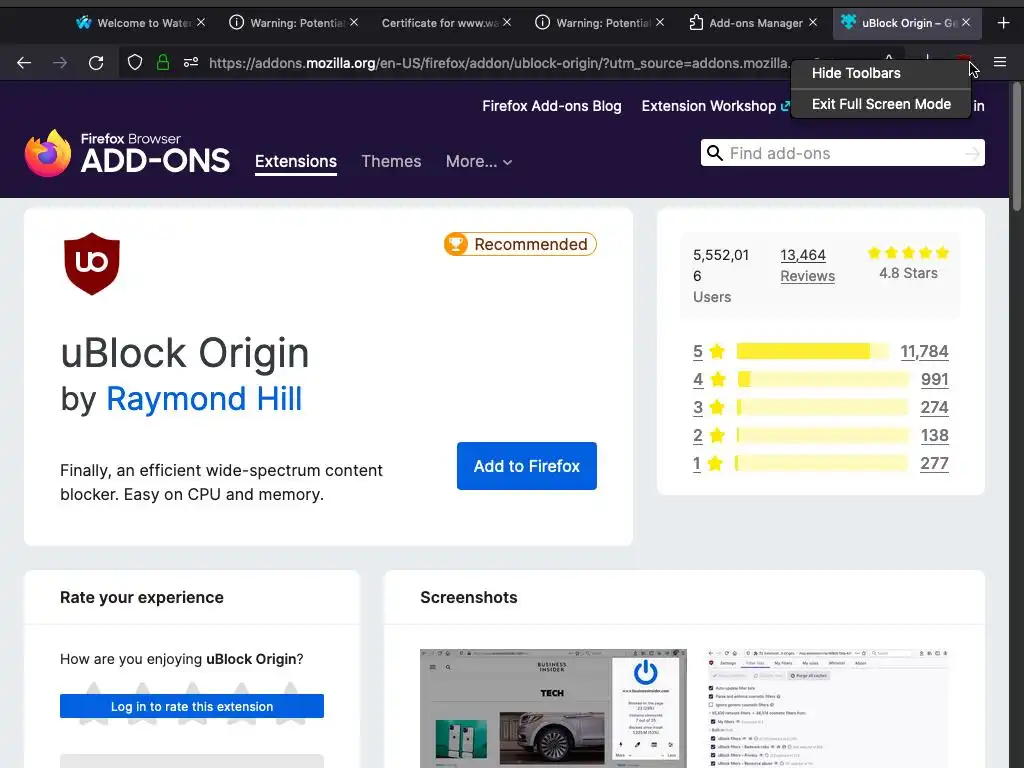Open the 991 four-star count

935,379
